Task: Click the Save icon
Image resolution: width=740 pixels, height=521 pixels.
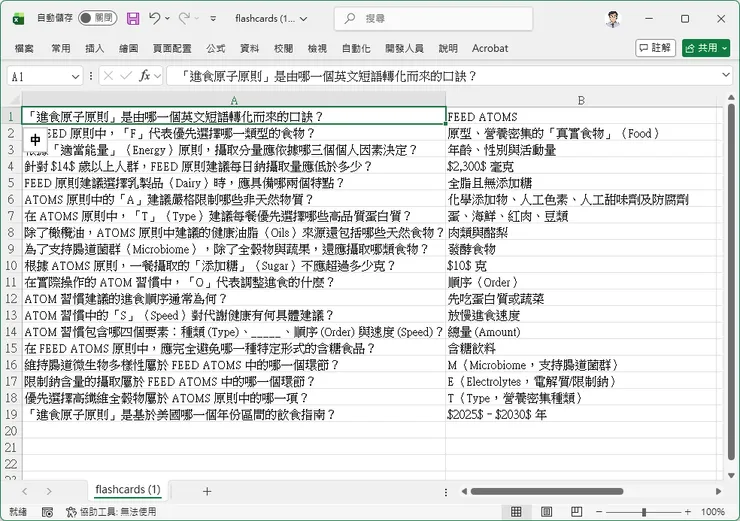Action: (133, 18)
